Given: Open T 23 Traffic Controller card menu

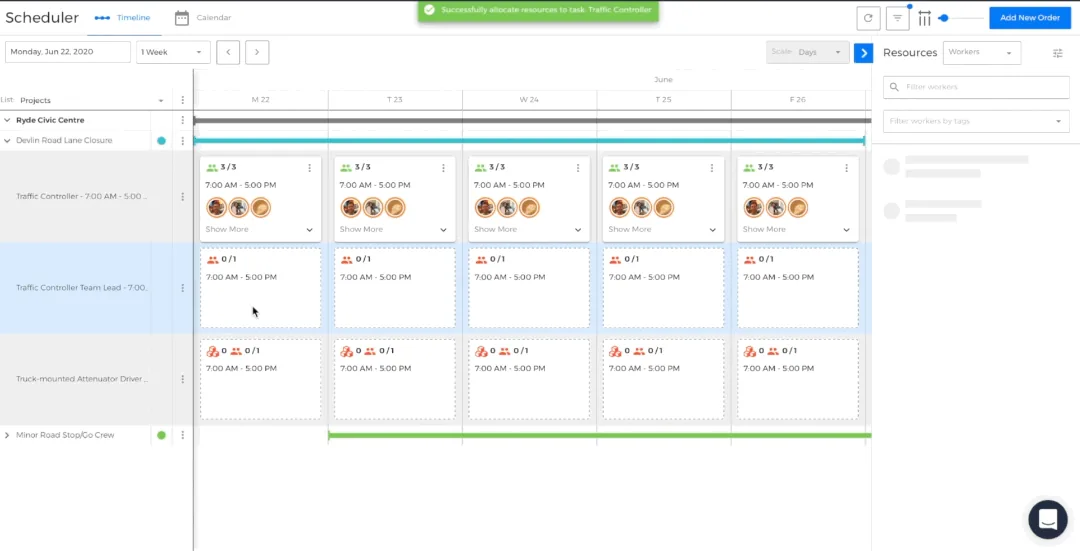Looking at the screenshot, I should 443,167.
